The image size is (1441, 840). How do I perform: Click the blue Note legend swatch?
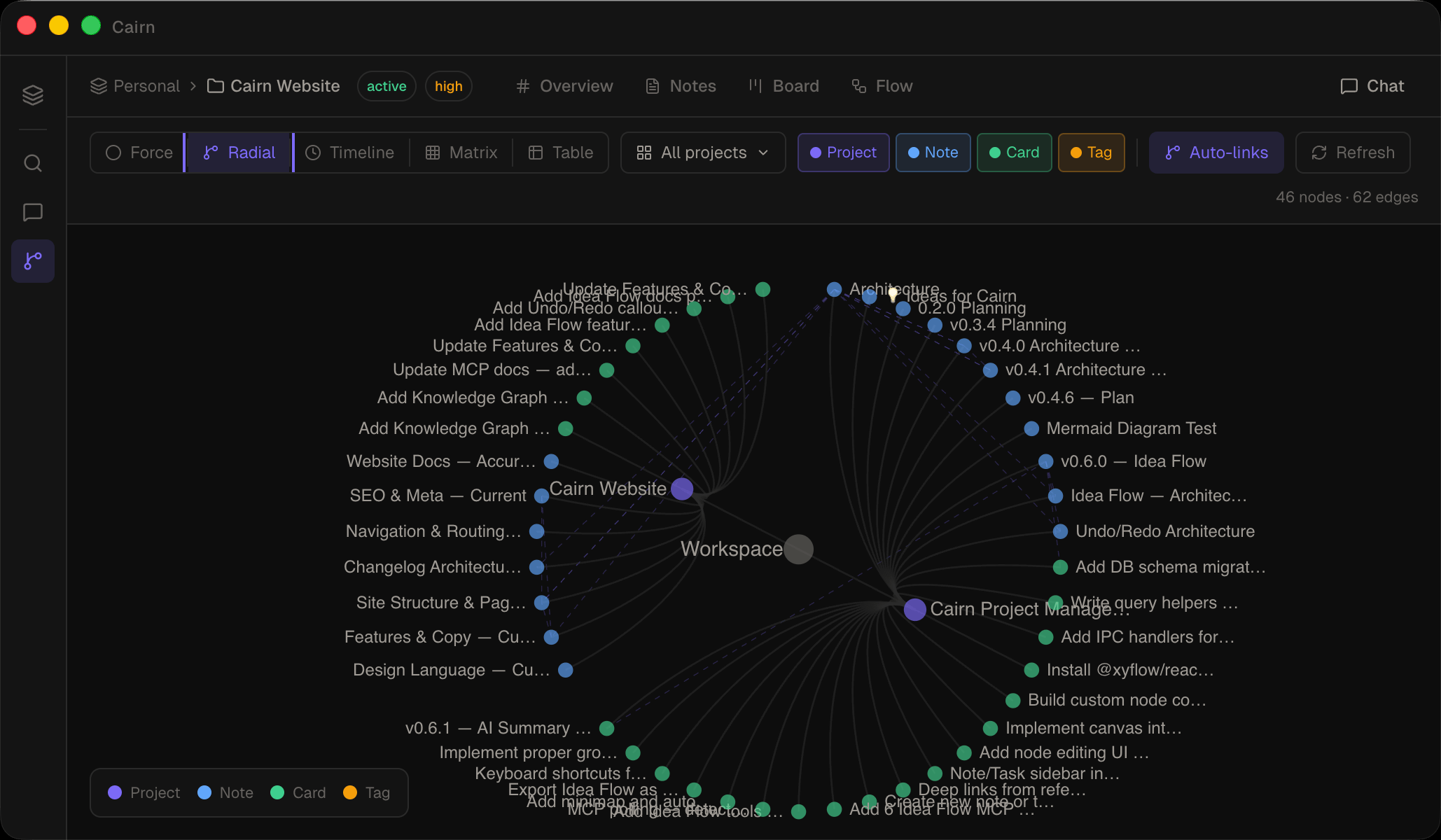[x=204, y=792]
